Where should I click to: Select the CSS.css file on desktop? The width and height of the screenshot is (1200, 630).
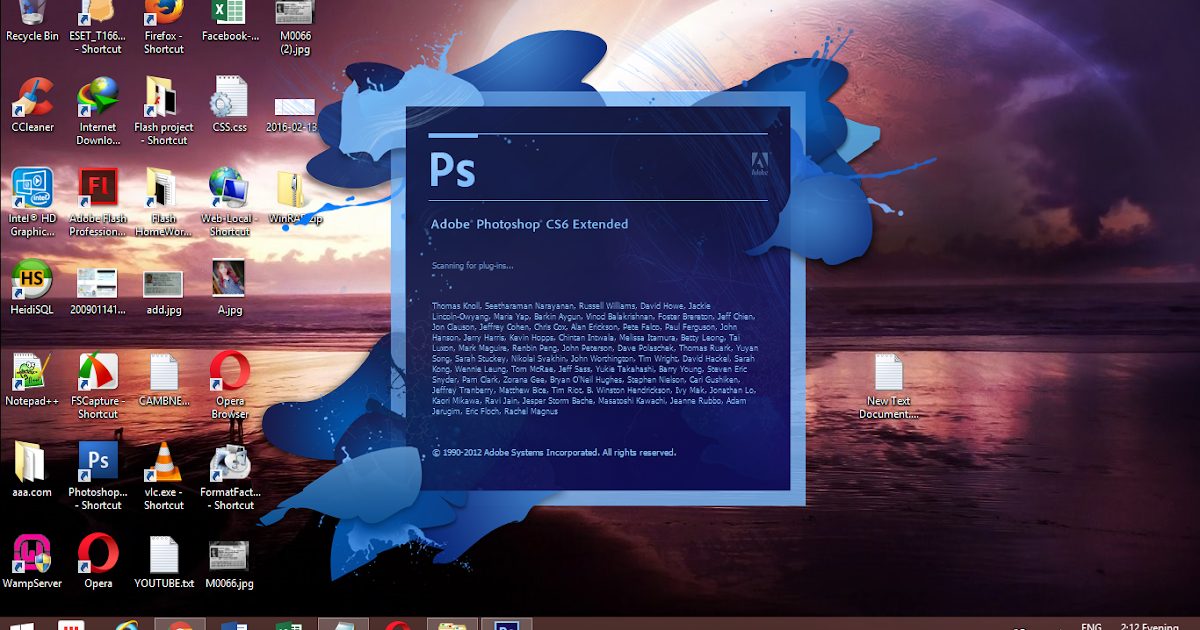coord(229,98)
